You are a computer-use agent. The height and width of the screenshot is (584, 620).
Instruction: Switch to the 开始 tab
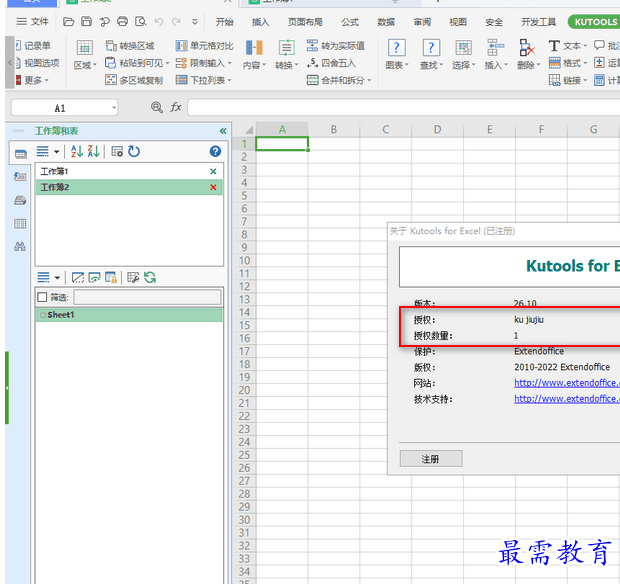225,22
